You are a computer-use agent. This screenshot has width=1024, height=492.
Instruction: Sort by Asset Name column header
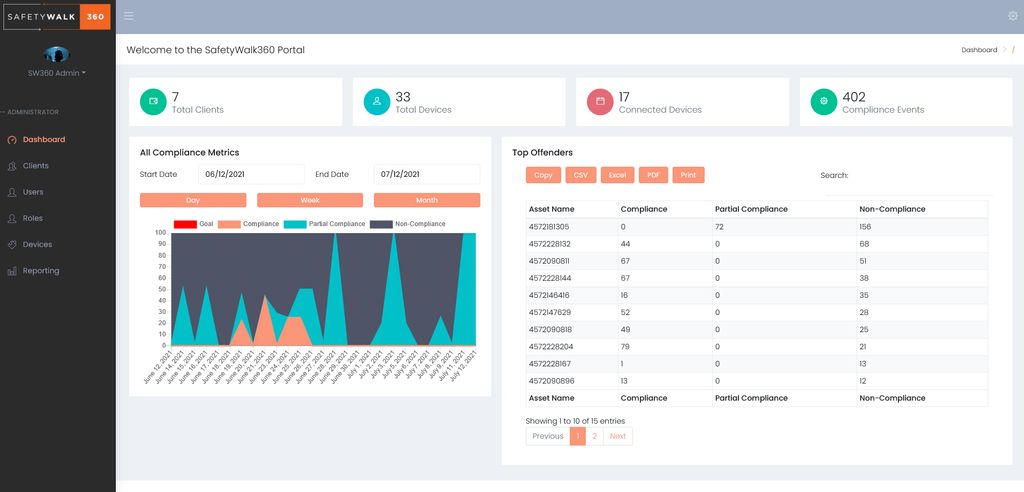571,209
